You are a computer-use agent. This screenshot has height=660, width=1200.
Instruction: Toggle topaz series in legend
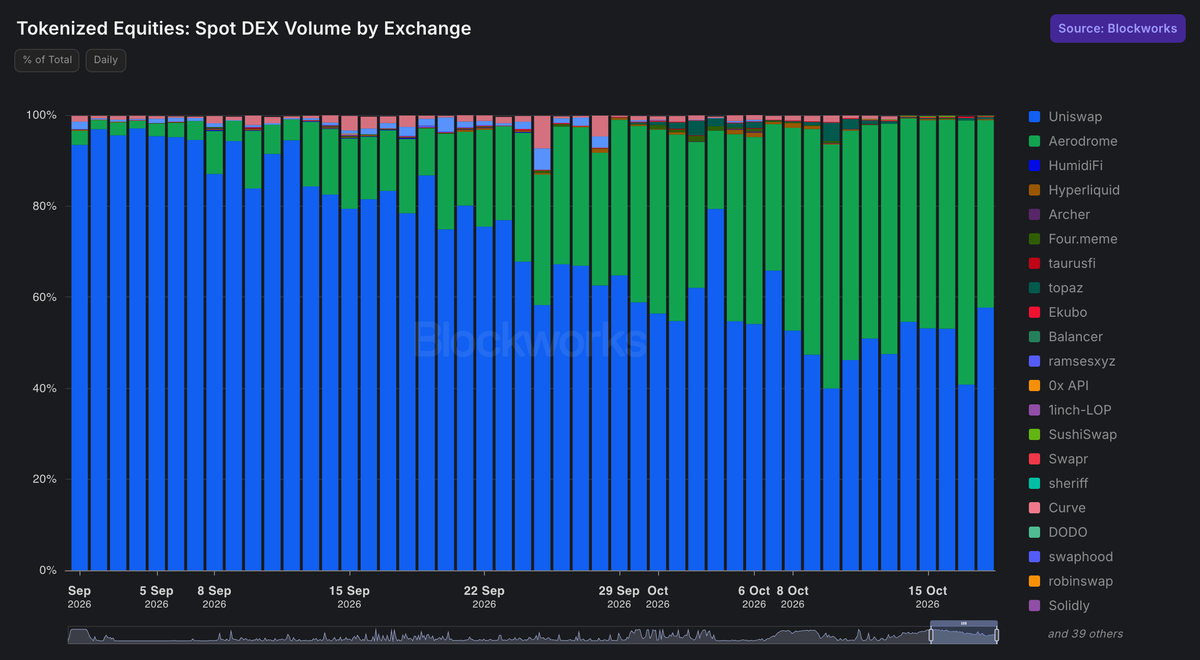click(x=1058, y=288)
